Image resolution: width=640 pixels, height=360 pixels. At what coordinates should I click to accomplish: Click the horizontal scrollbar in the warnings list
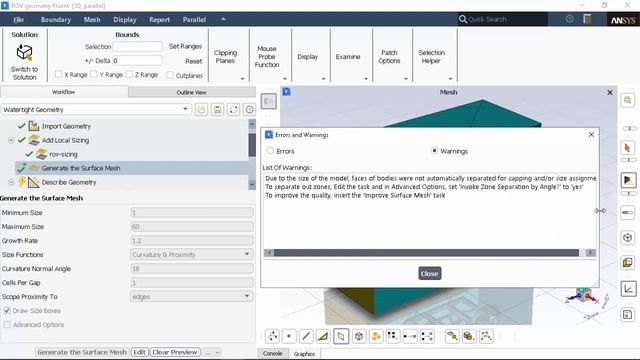[426, 253]
